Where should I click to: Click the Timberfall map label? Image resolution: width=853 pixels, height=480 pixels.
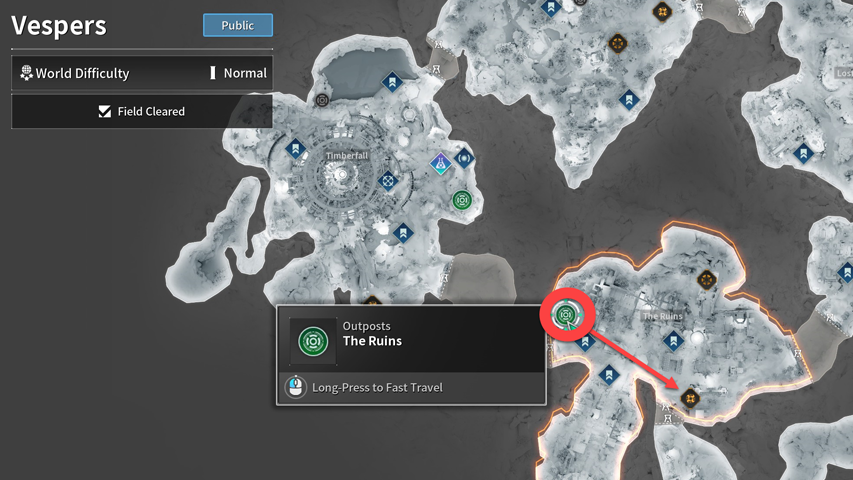[347, 156]
